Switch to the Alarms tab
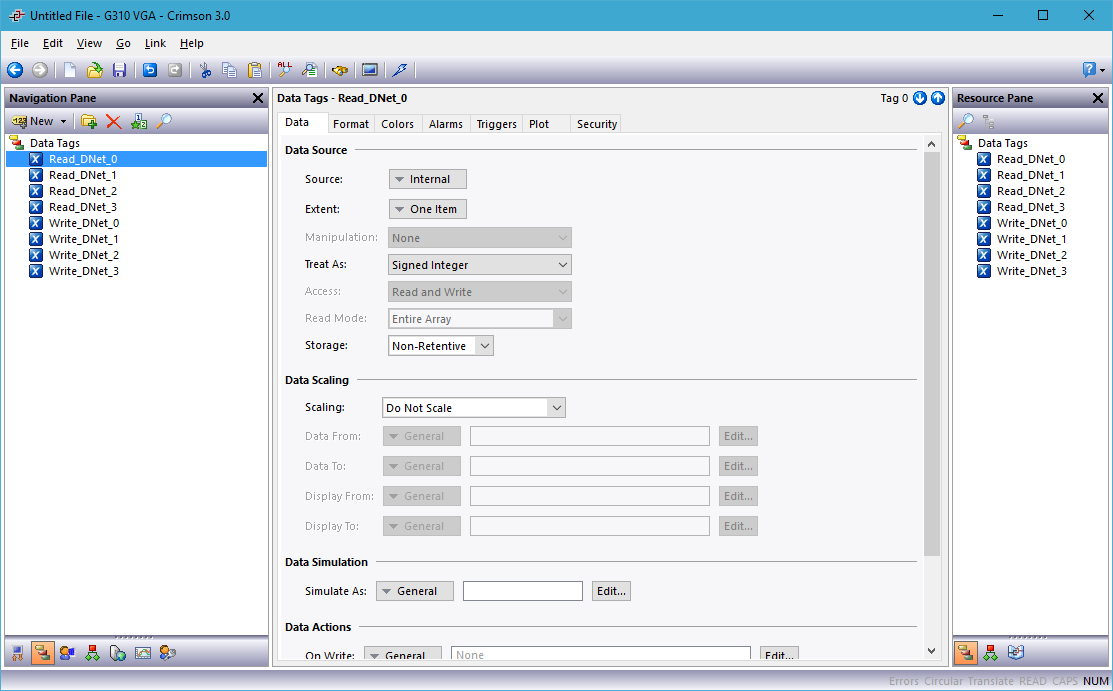This screenshot has height=691, width=1113. click(x=446, y=124)
